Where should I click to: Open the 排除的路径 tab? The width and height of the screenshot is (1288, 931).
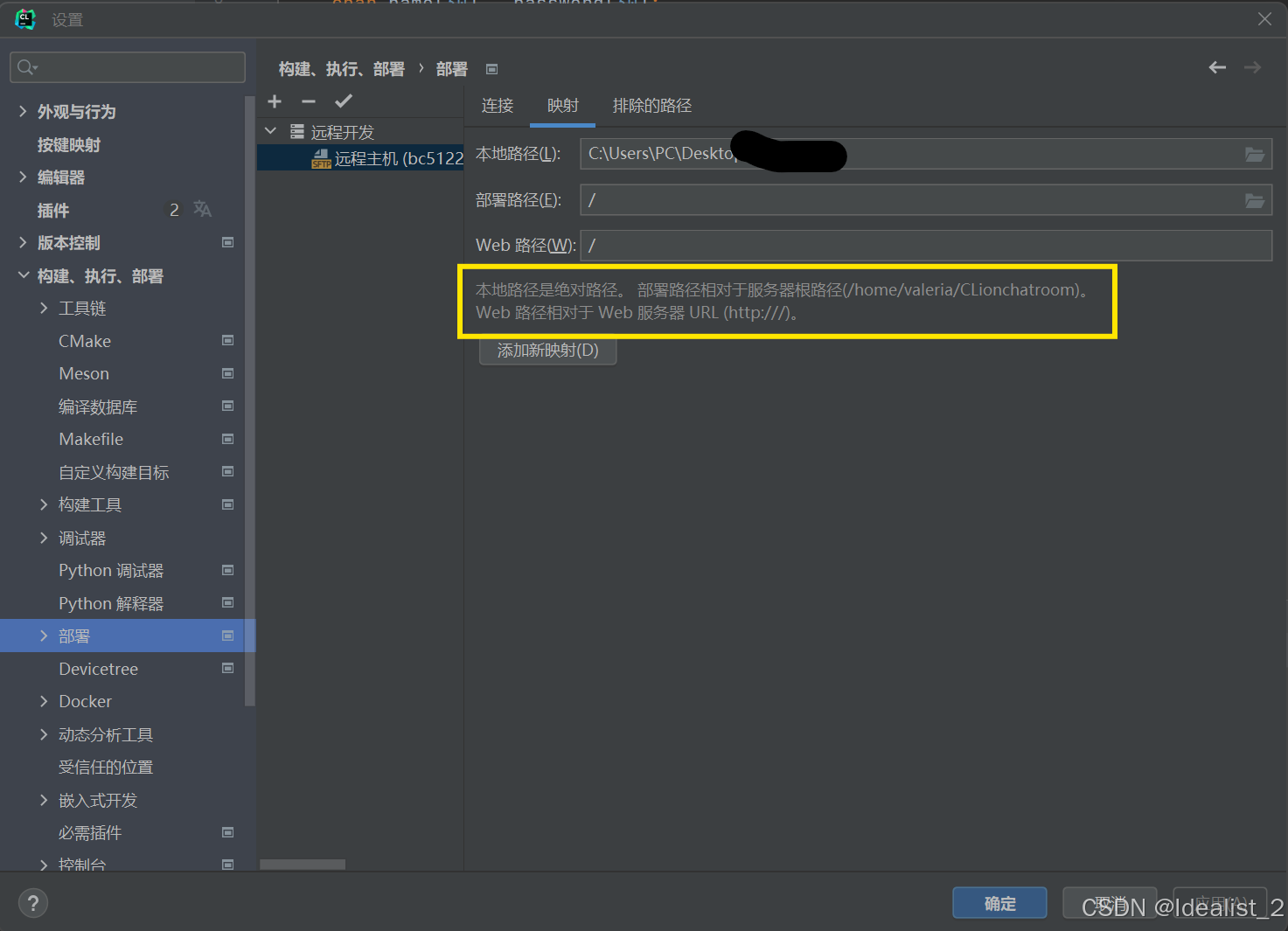pyautogui.click(x=652, y=106)
